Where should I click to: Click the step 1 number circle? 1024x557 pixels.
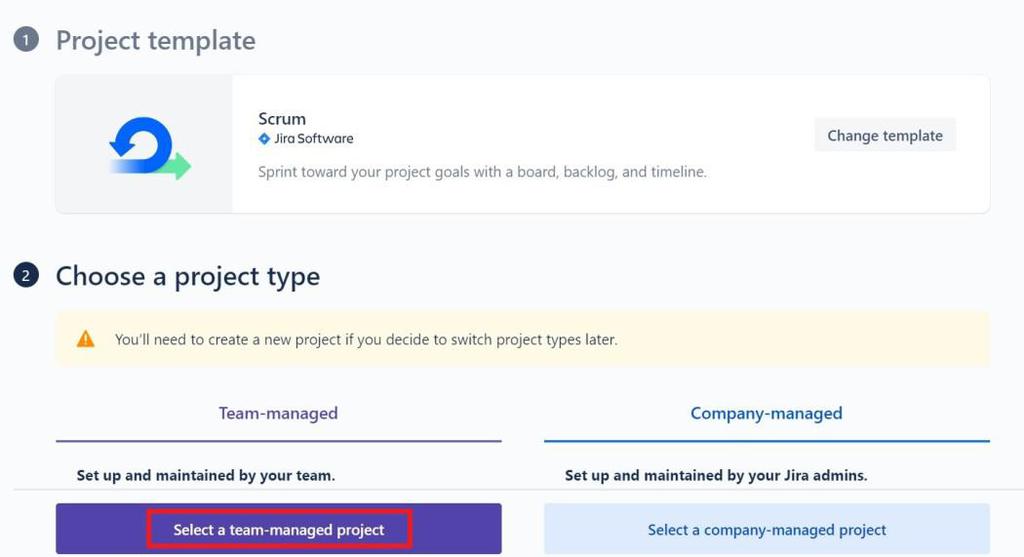[x=26, y=40]
